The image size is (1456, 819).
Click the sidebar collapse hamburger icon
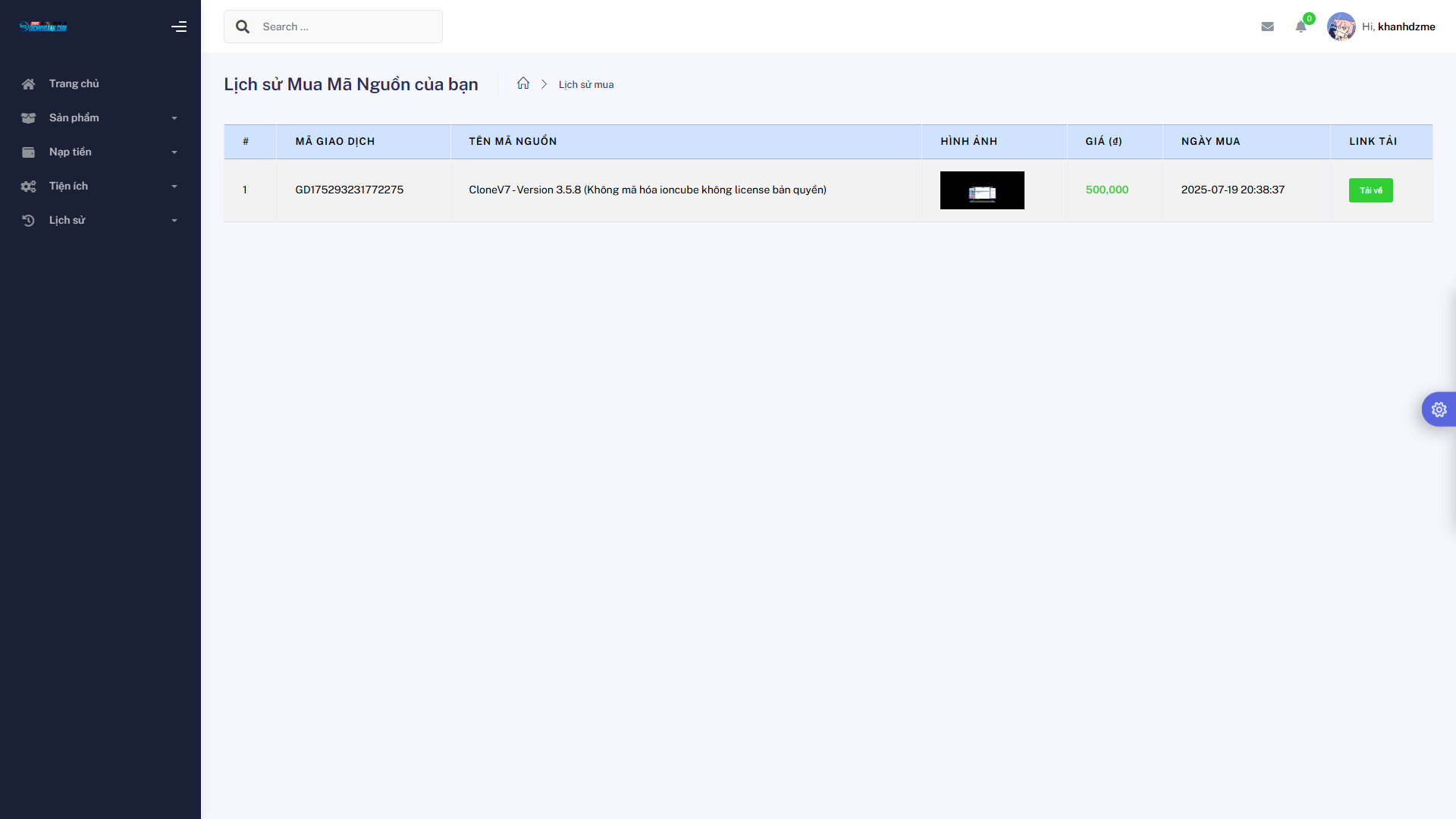(x=179, y=27)
